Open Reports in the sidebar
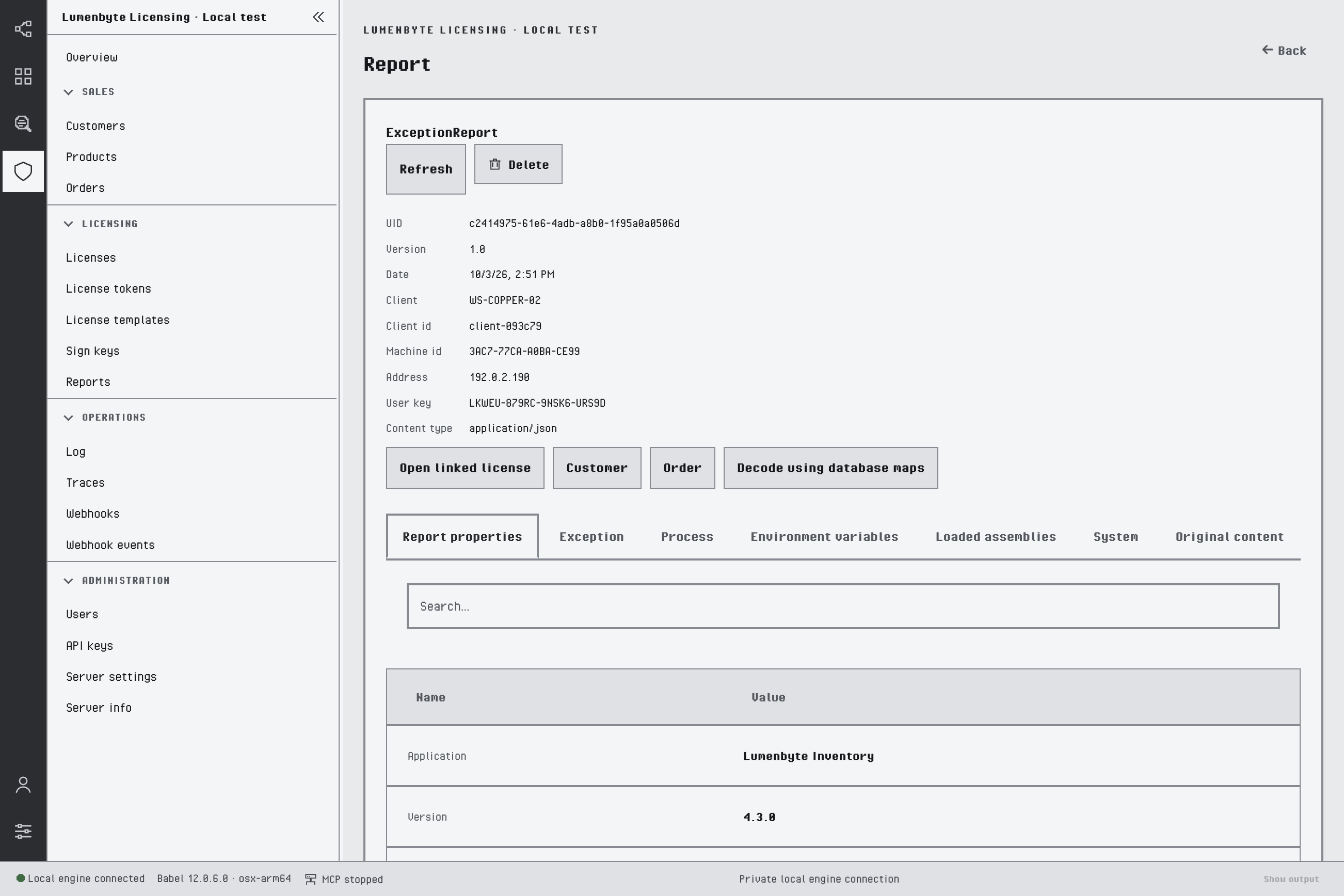 point(88,382)
